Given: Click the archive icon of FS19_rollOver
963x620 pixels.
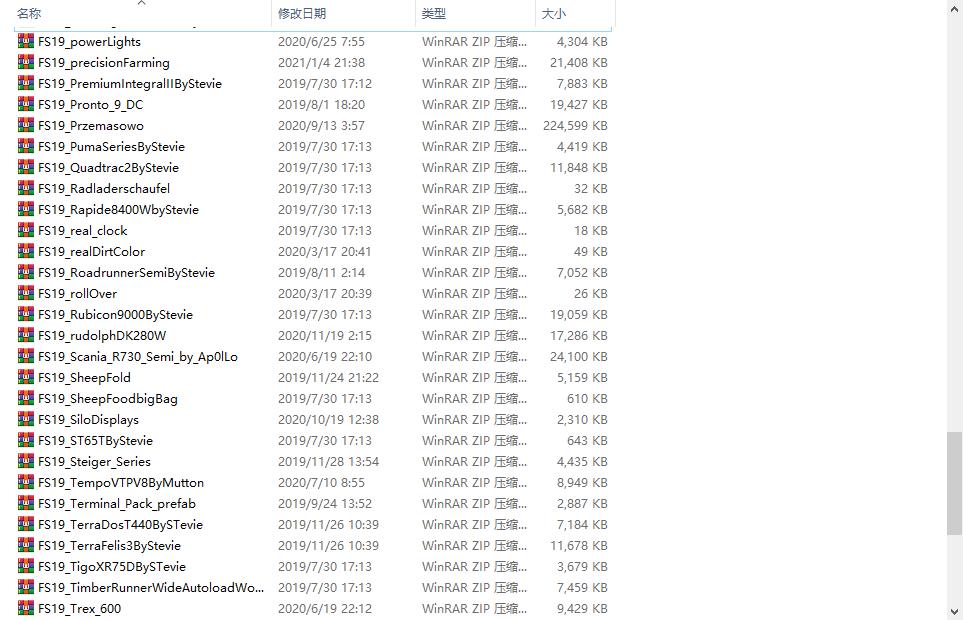Looking at the screenshot, I should (26, 293).
